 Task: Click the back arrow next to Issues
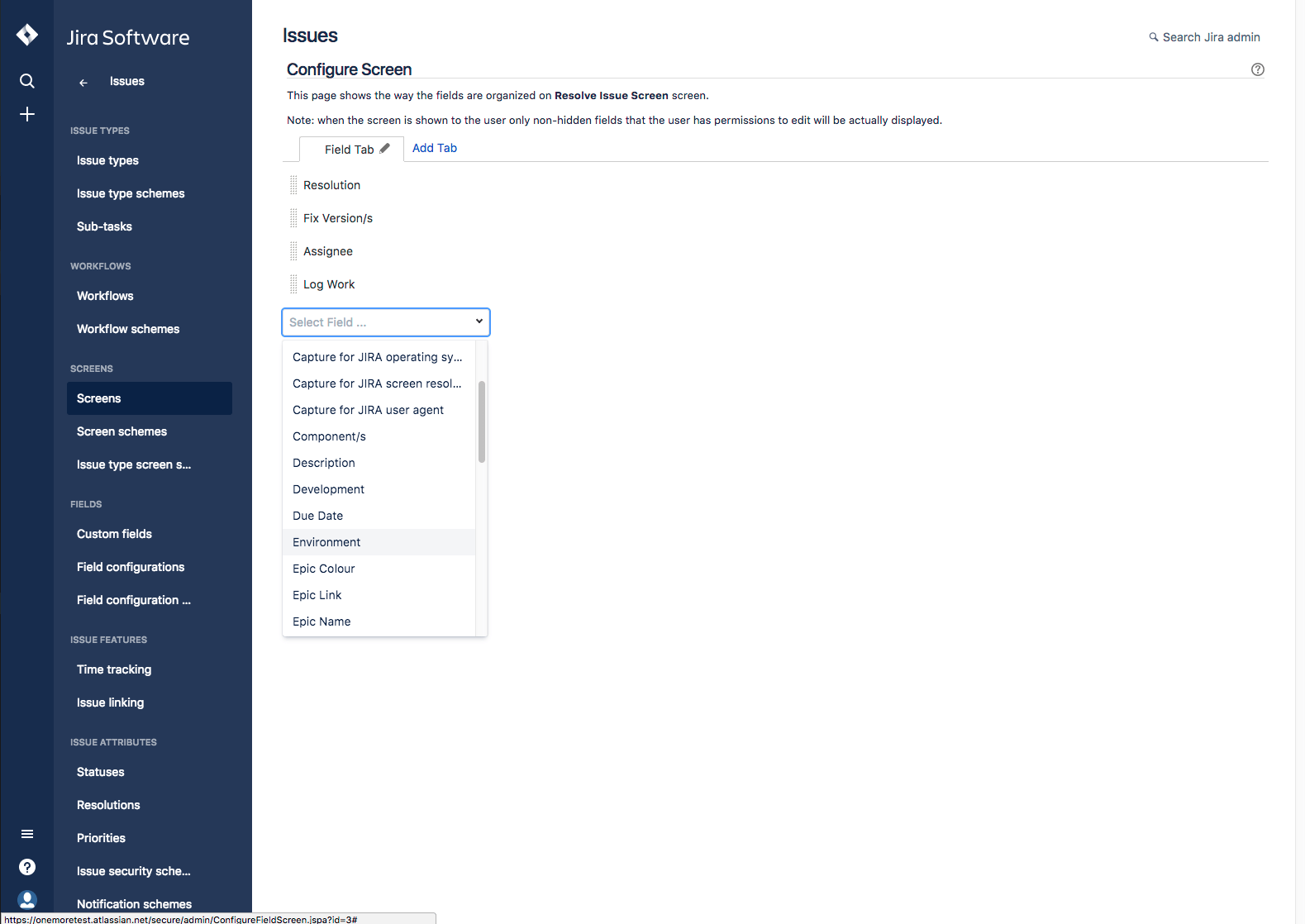[83, 82]
